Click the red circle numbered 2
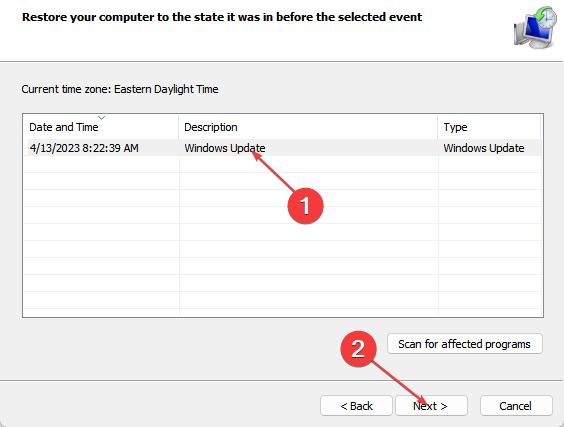The width and height of the screenshot is (564, 427). 358,349
